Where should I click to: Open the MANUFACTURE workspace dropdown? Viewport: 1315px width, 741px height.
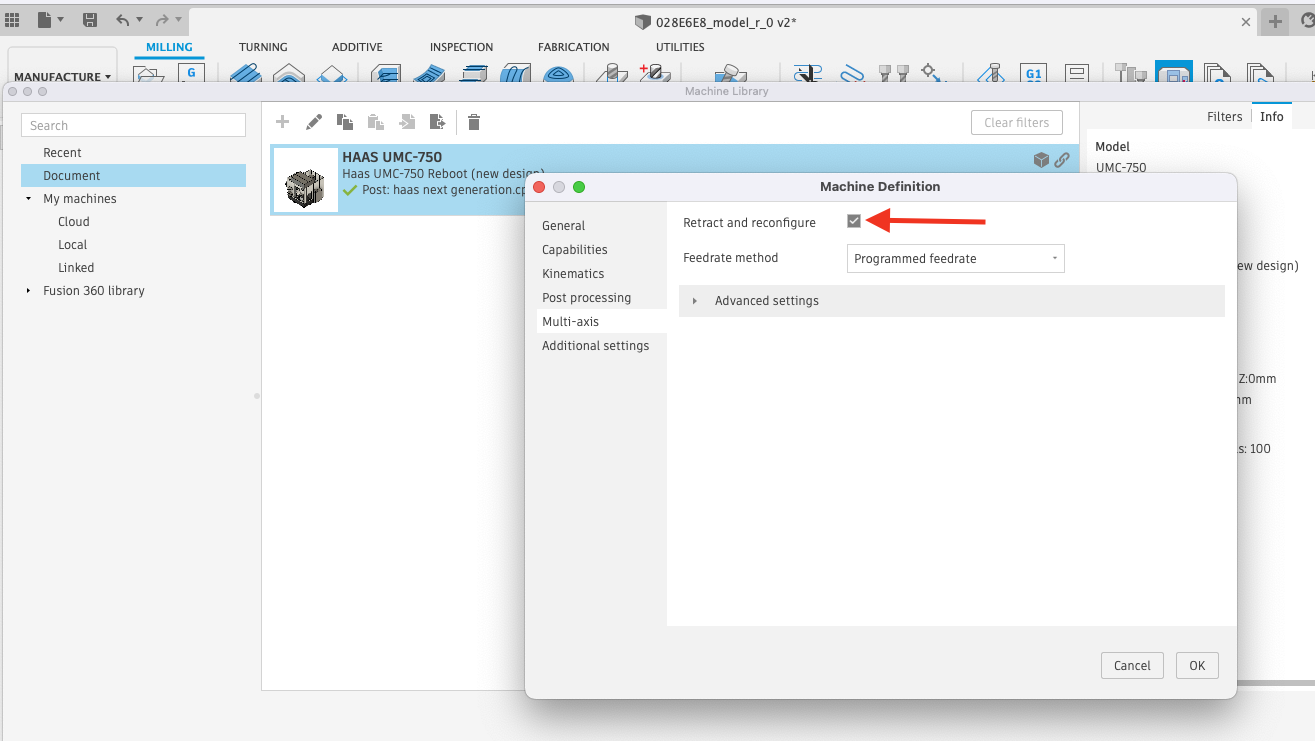[63, 77]
